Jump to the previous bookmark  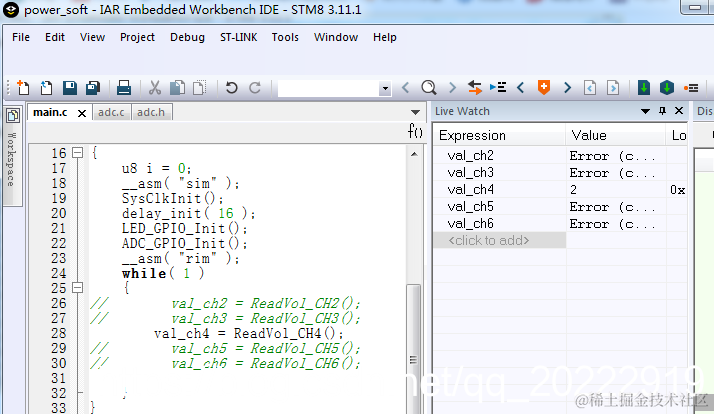pyautogui.click(x=521, y=87)
